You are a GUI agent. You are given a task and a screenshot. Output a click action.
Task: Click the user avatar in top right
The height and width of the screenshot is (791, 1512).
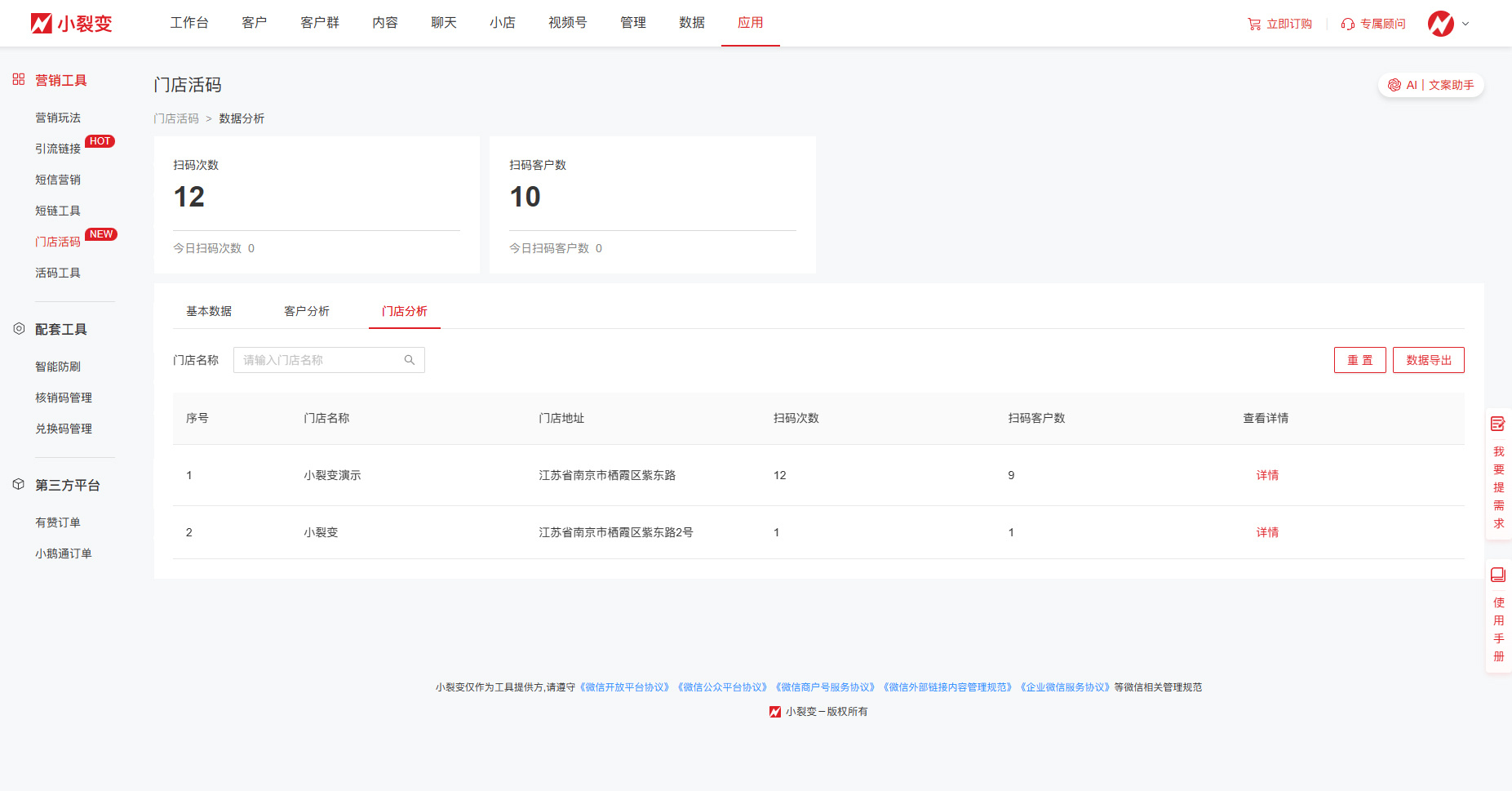coord(1440,24)
